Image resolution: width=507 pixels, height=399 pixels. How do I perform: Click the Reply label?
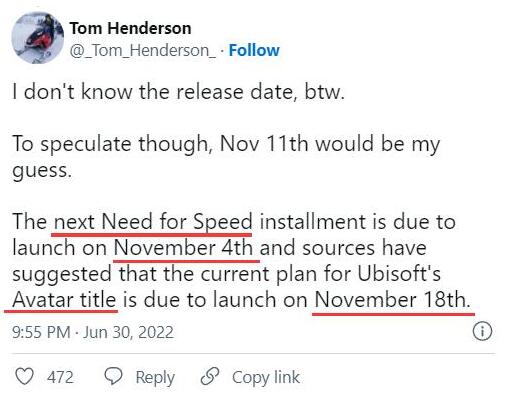coord(155,378)
